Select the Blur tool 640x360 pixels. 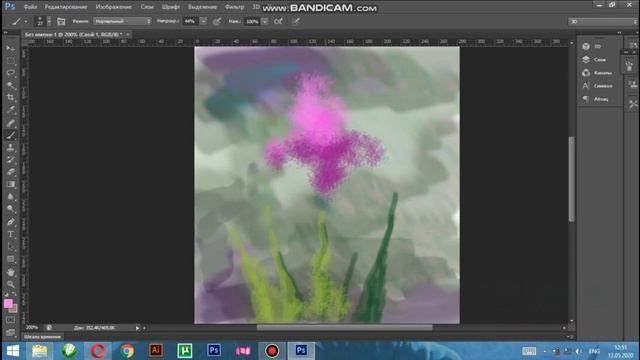click(x=11, y=196)
